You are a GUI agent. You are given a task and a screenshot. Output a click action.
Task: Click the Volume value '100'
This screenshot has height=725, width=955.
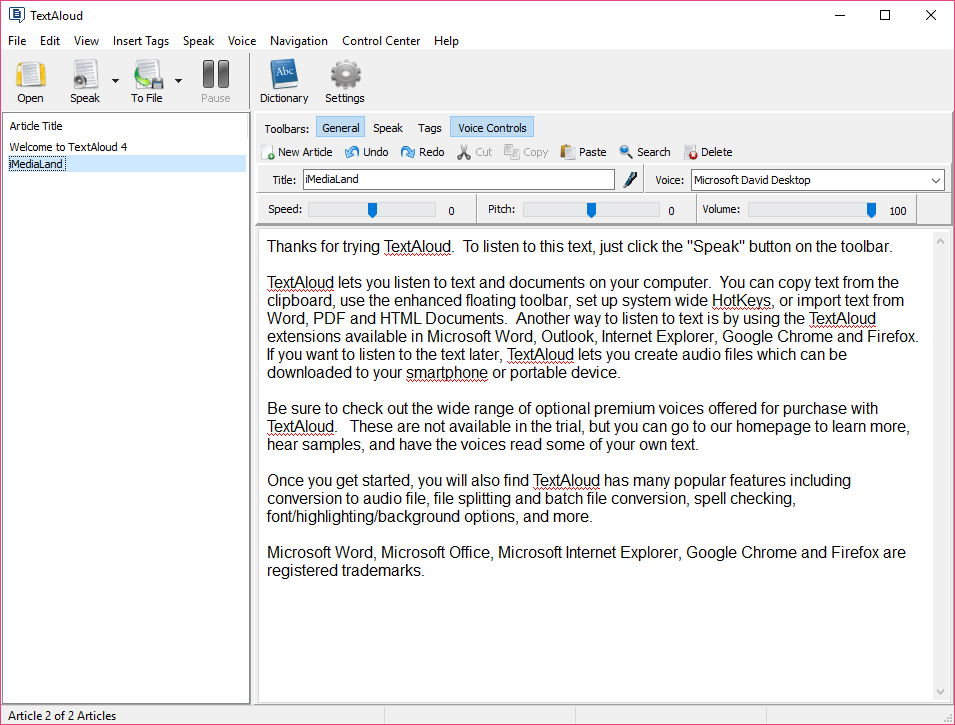(x=898, y=211)
